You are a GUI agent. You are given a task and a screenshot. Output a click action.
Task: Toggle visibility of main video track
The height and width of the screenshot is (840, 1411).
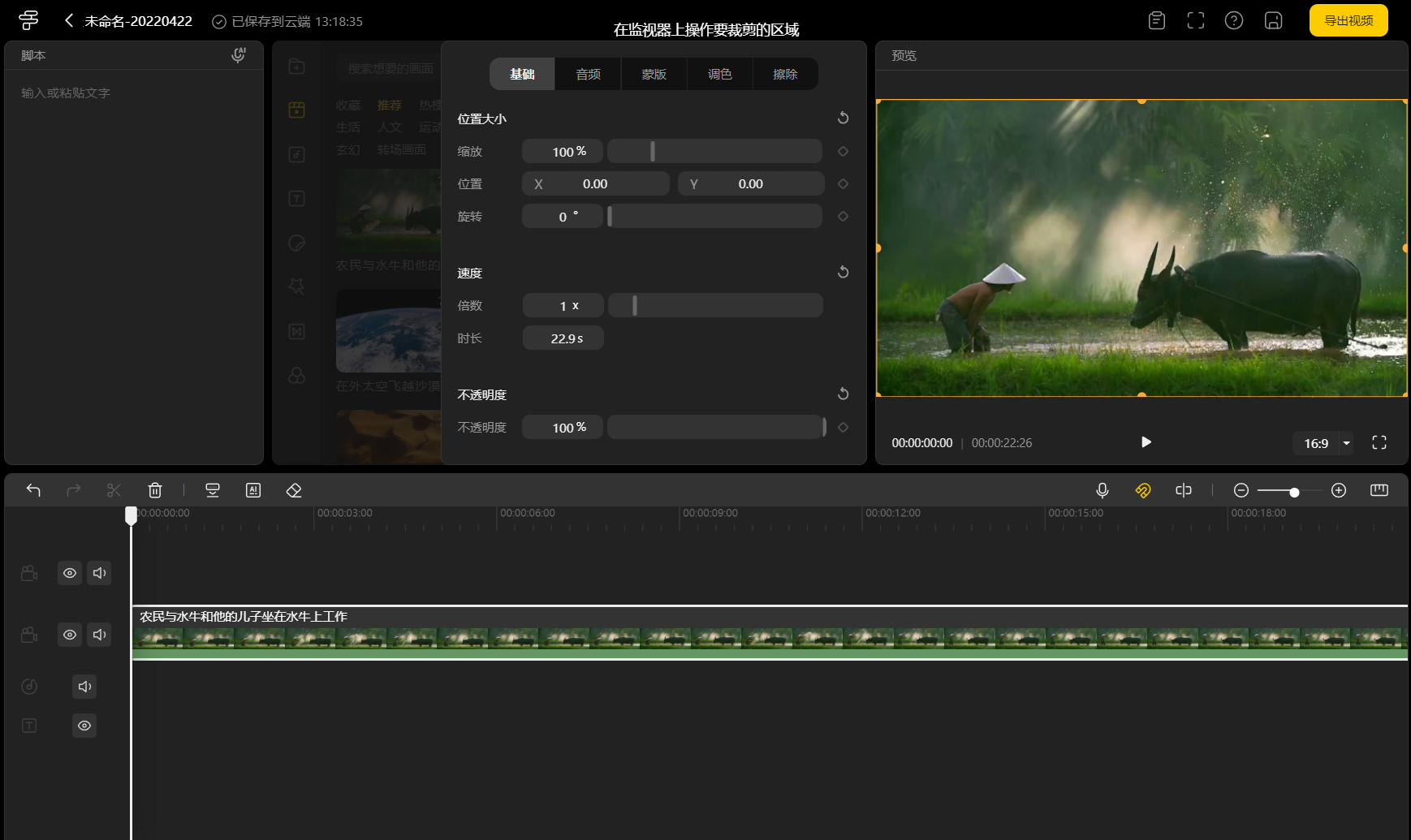[70, 635]
